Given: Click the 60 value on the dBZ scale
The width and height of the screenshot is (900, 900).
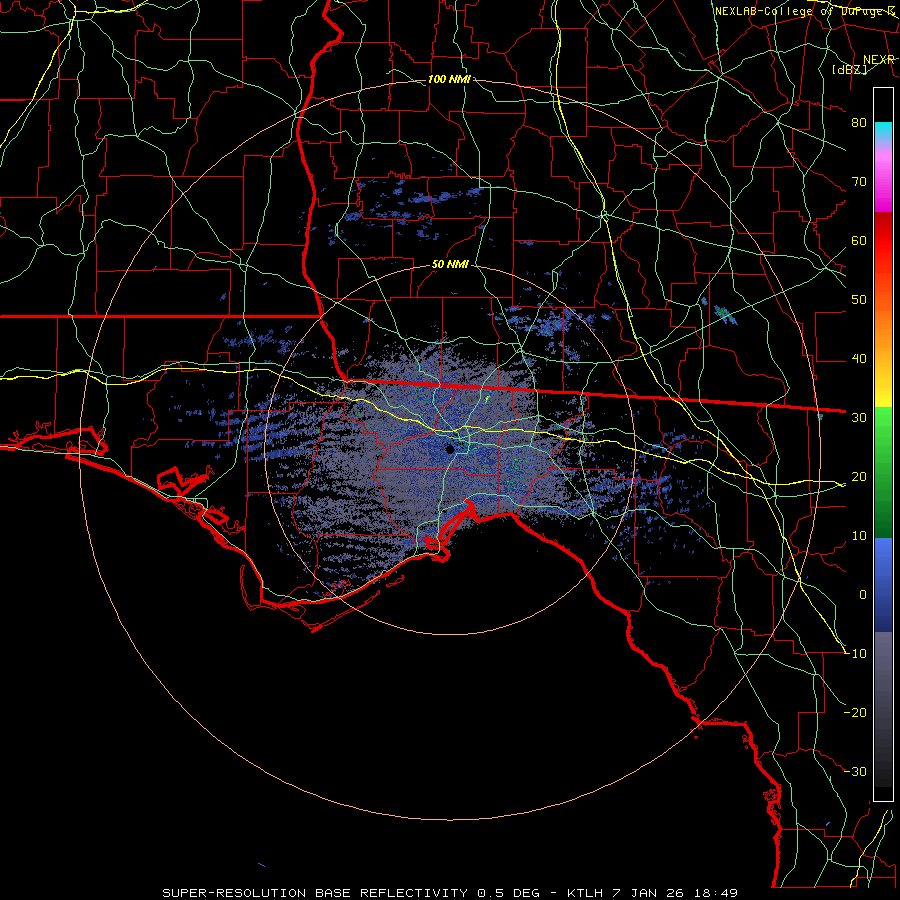Looking at the screenshot, I should coord(859,240).
